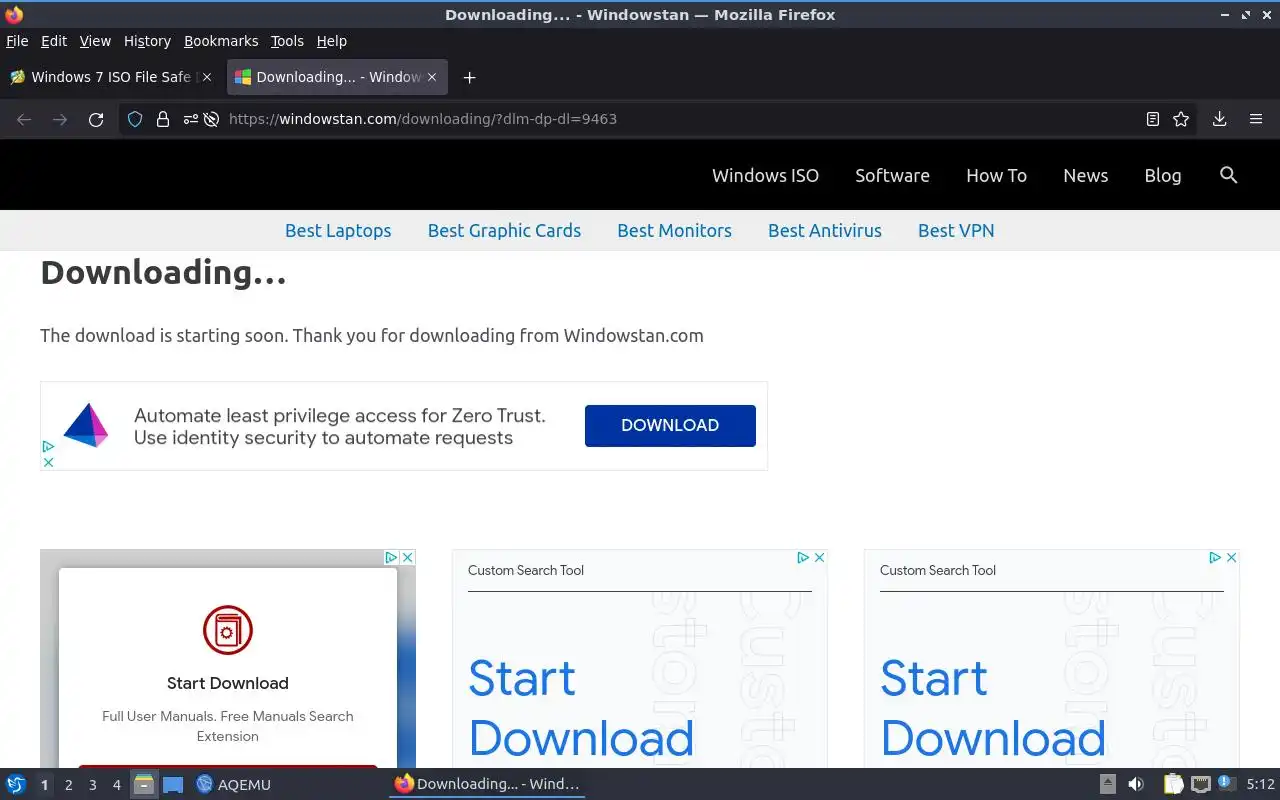This screenshot has width=1280, height=800.
Task: Open the Blog nav link
Action: (x=1162, y=175)
